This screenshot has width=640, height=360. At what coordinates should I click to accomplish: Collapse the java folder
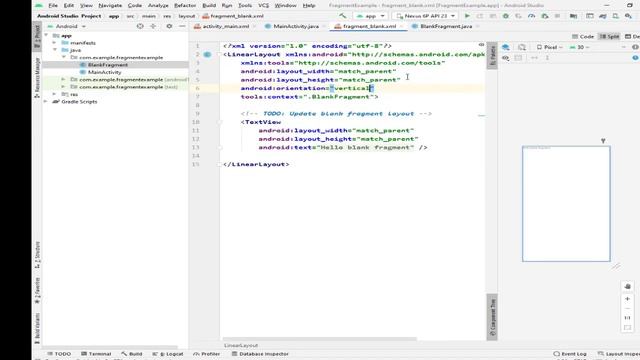55,50
